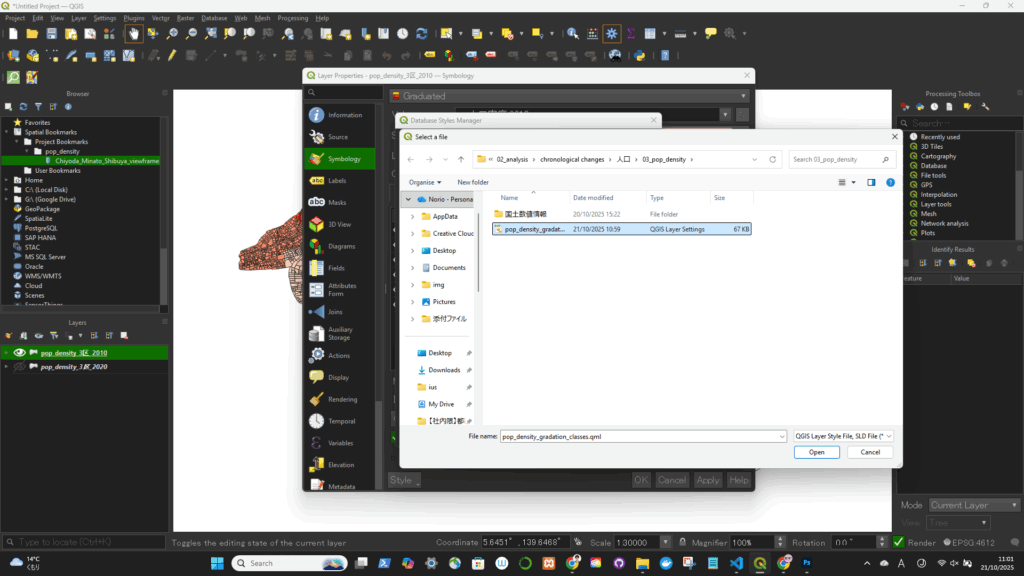The width and height of the screenshot is (1024, 576).
Task: Show the pop_density 2020 layer
Action: pyautogui.click(x=19, y=367)
